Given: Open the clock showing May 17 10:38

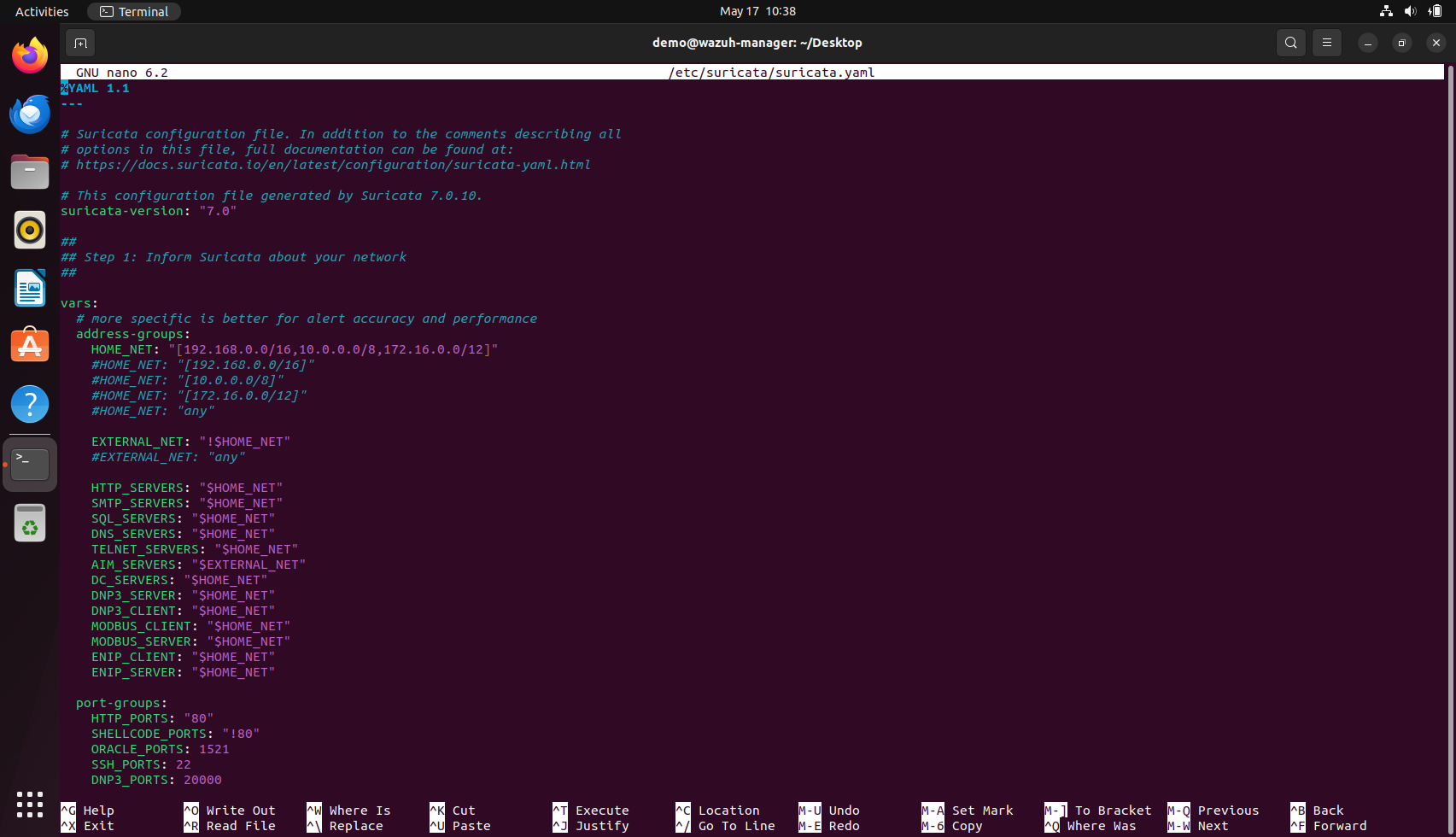Looking at the screenshot, I should [x=757, y=11].
